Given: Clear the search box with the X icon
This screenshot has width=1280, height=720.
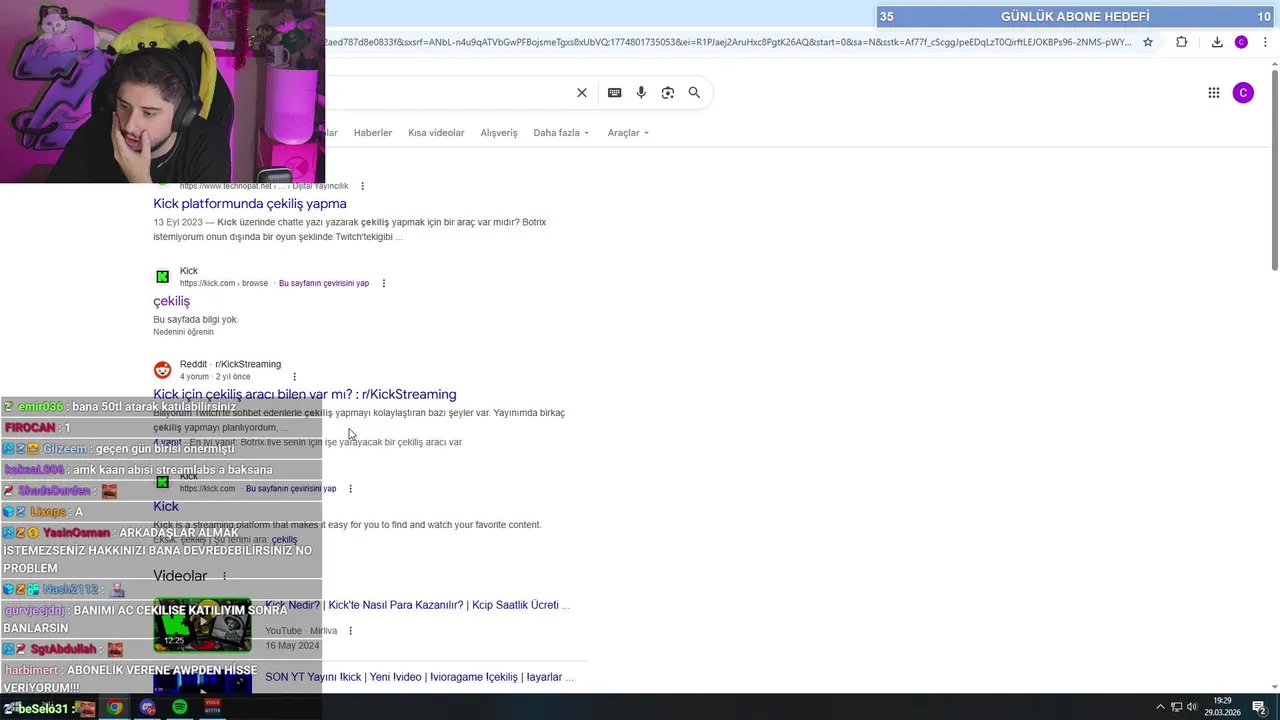Looking at the screenshot, I should pyautogui.click(x=582, y=93).
